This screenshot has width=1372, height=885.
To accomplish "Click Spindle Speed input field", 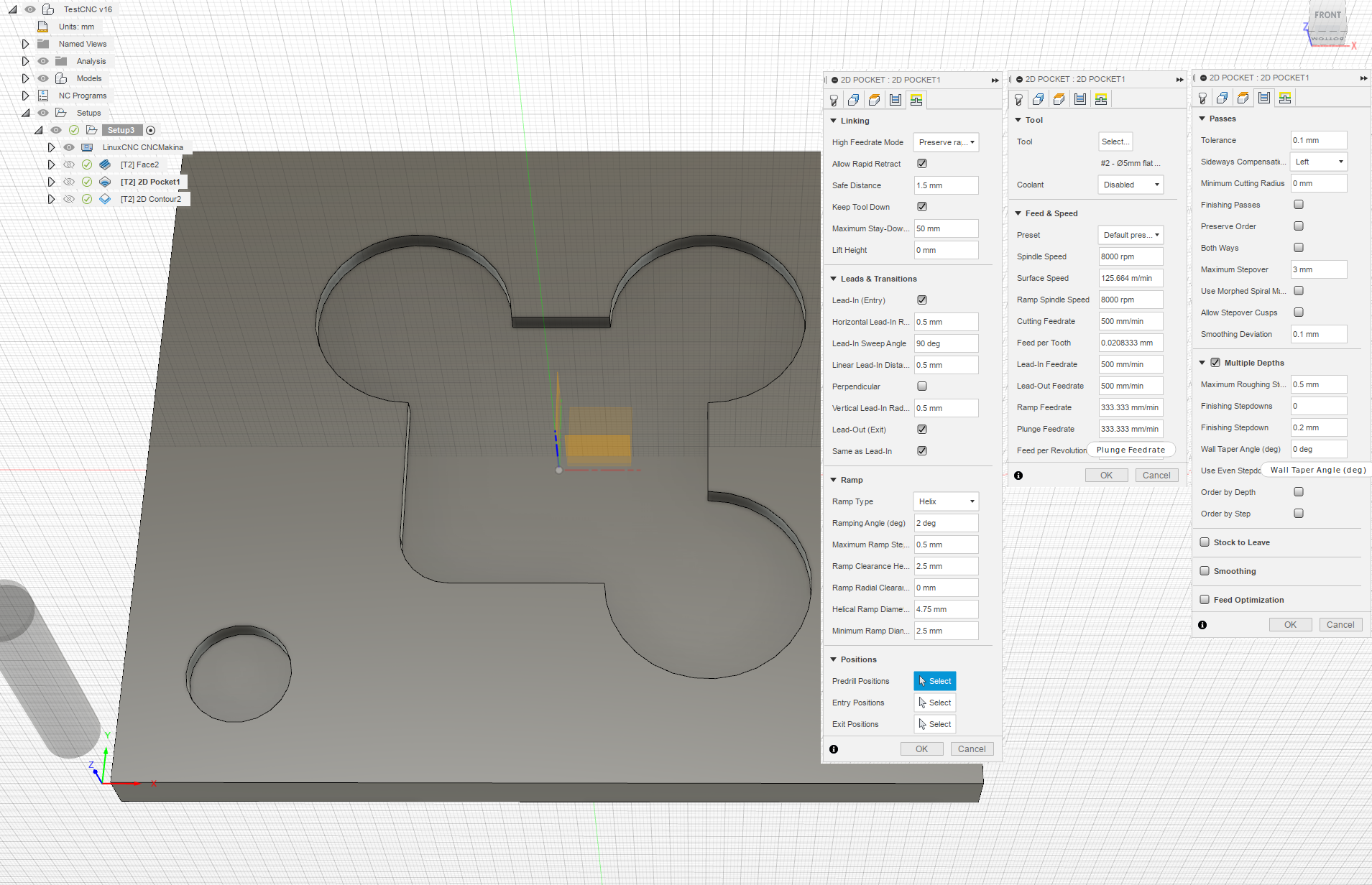I will click(x=1131, y=256).
